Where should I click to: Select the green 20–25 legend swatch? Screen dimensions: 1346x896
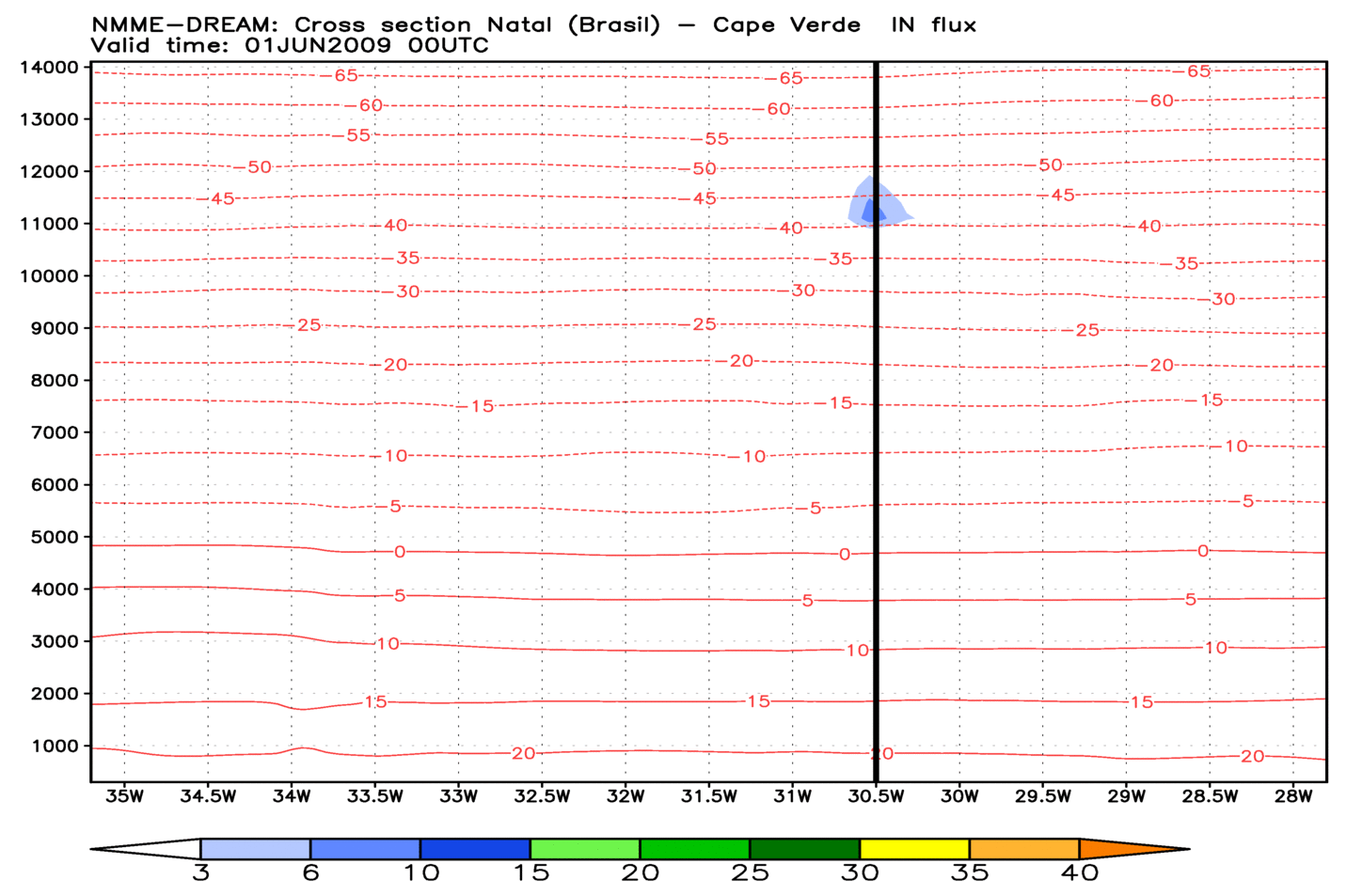tap(695, 849)
